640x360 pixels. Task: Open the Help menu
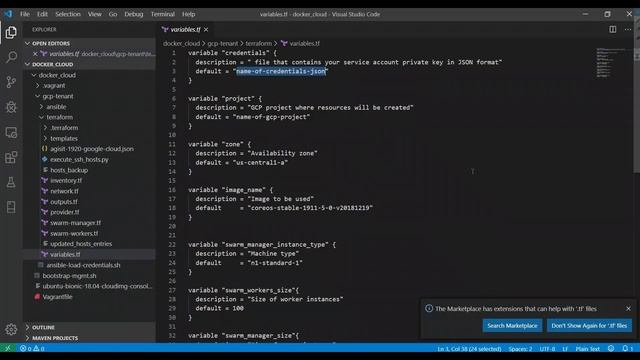[189, 14]
